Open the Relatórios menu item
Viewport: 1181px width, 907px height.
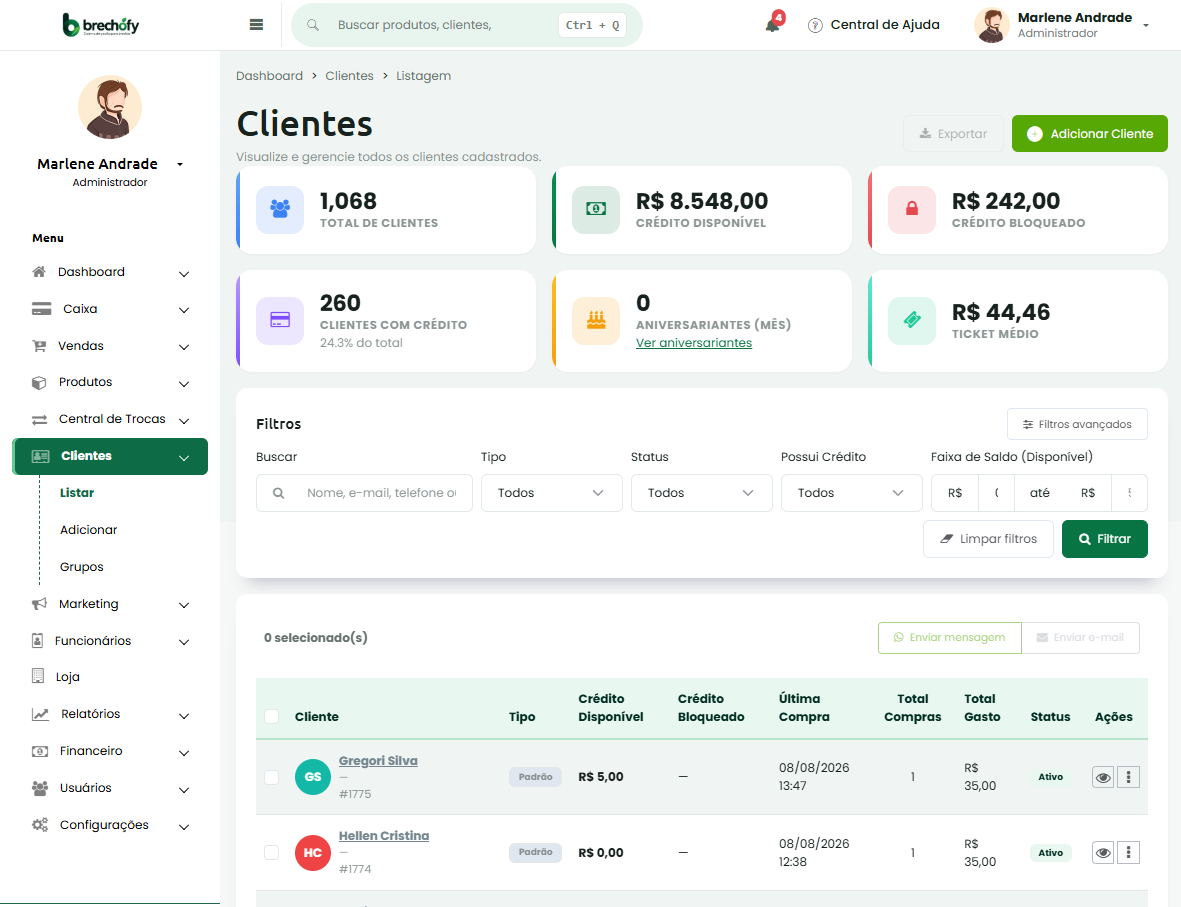(110, 714)
